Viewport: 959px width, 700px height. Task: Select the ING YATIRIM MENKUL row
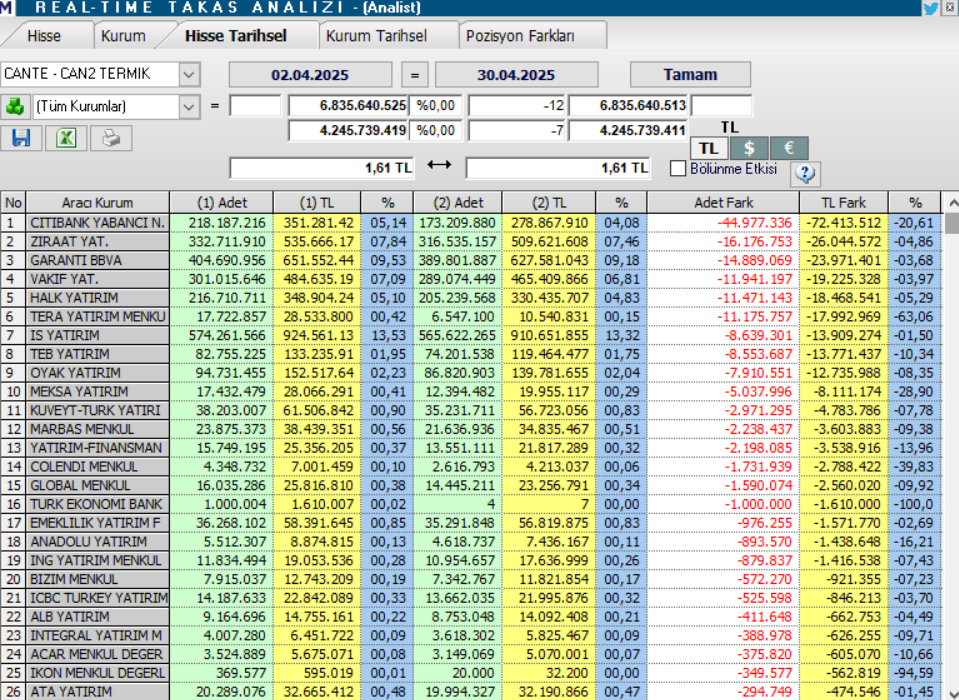click(x=471, y=561)
